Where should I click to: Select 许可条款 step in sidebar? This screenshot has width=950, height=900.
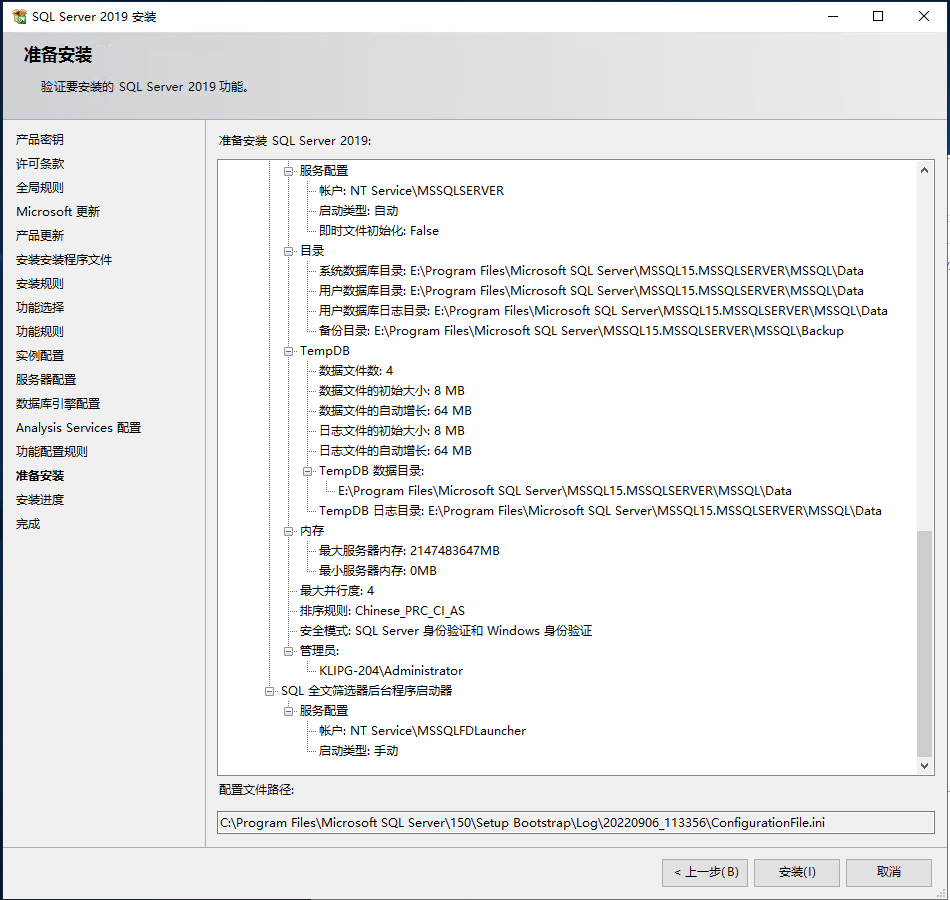40,164
